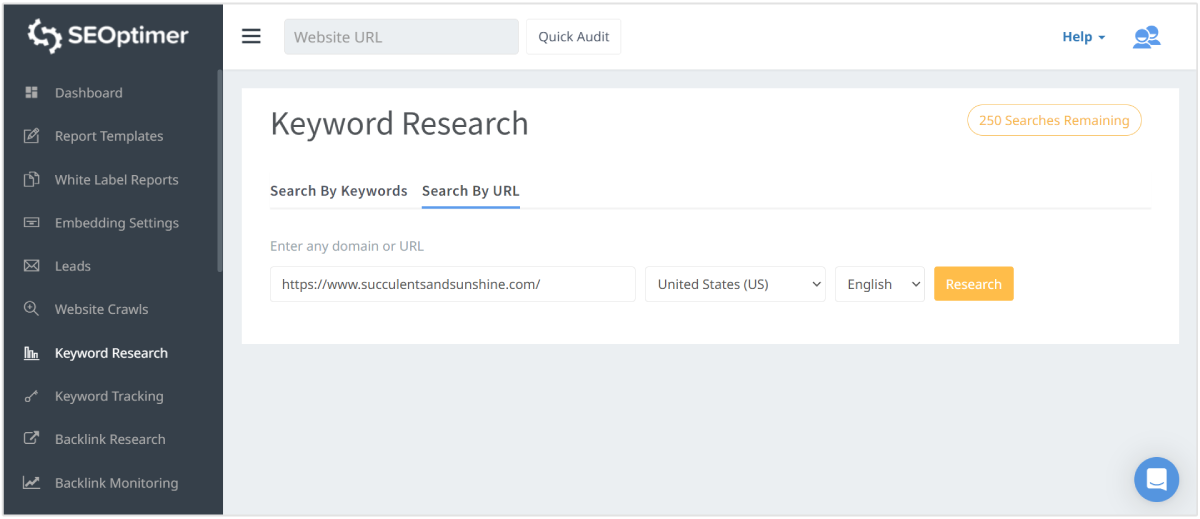Click the Backlink Research external-link icon

coord(32,439)
